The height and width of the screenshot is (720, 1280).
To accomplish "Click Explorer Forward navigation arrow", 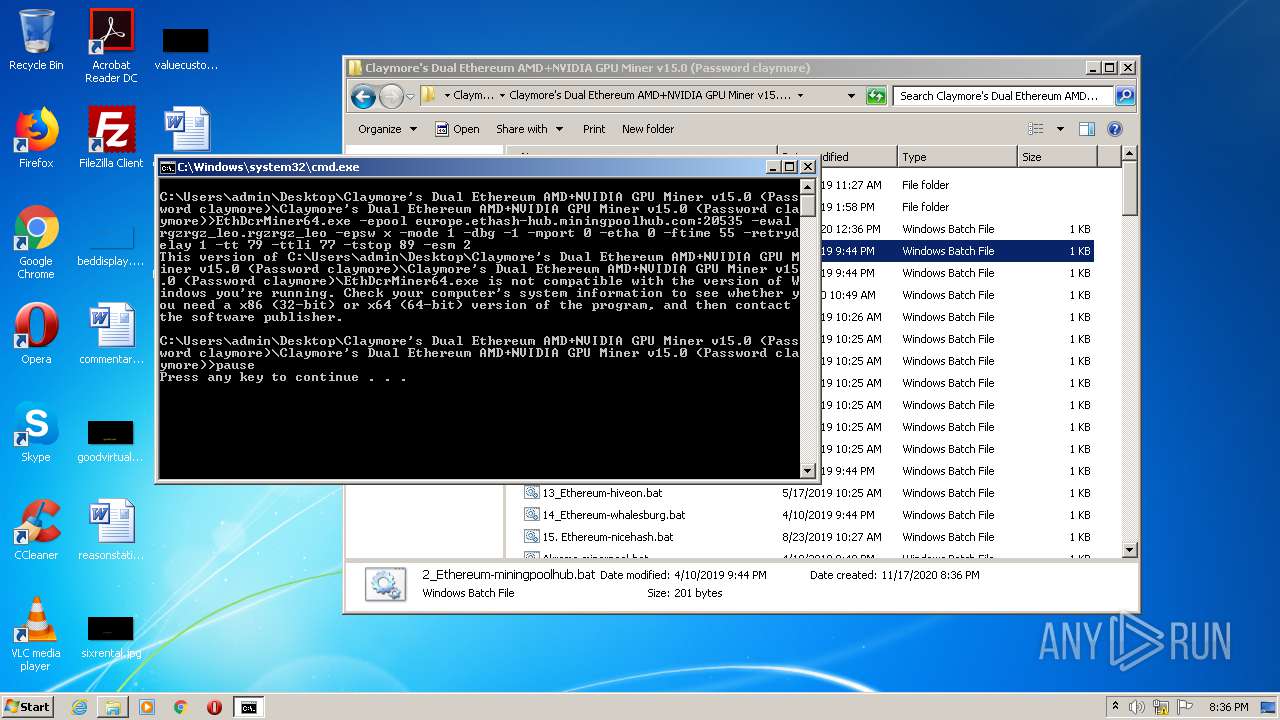I will pyautogui.click(x=391, y=96).
